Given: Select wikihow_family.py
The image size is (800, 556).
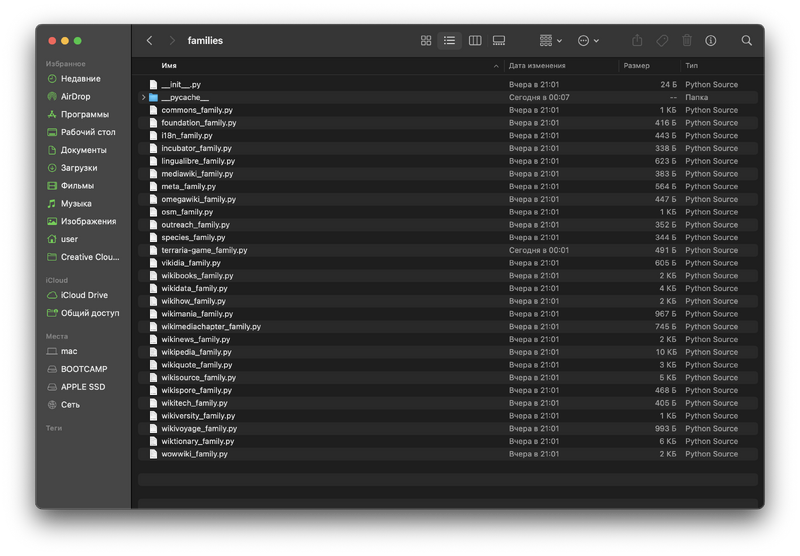Looking at the screenshot, I should pos(448,301).
